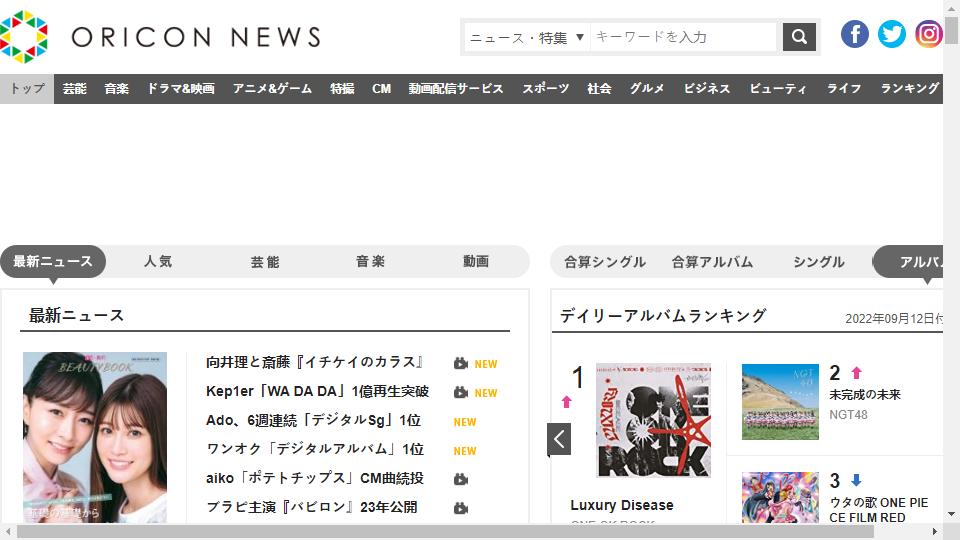Click the NGT48 artist name

[848, 414]
